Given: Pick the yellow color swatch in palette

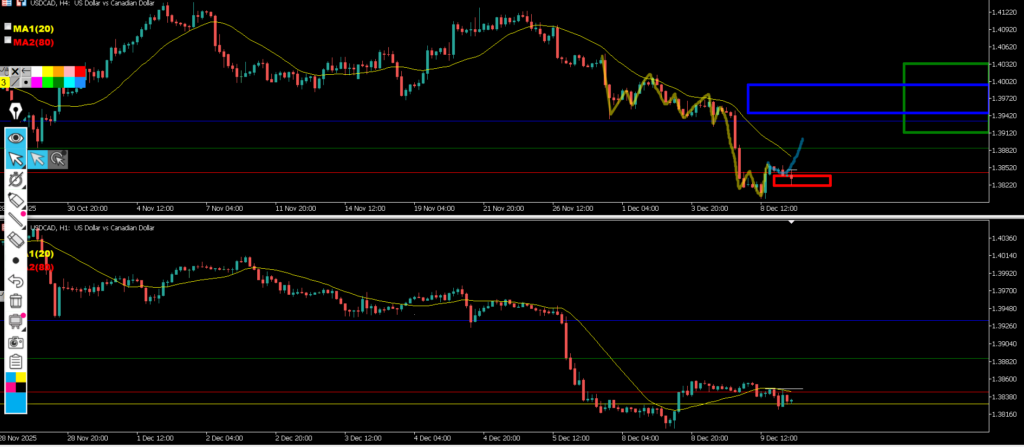Looking at the screenshot, I should 47,71.
